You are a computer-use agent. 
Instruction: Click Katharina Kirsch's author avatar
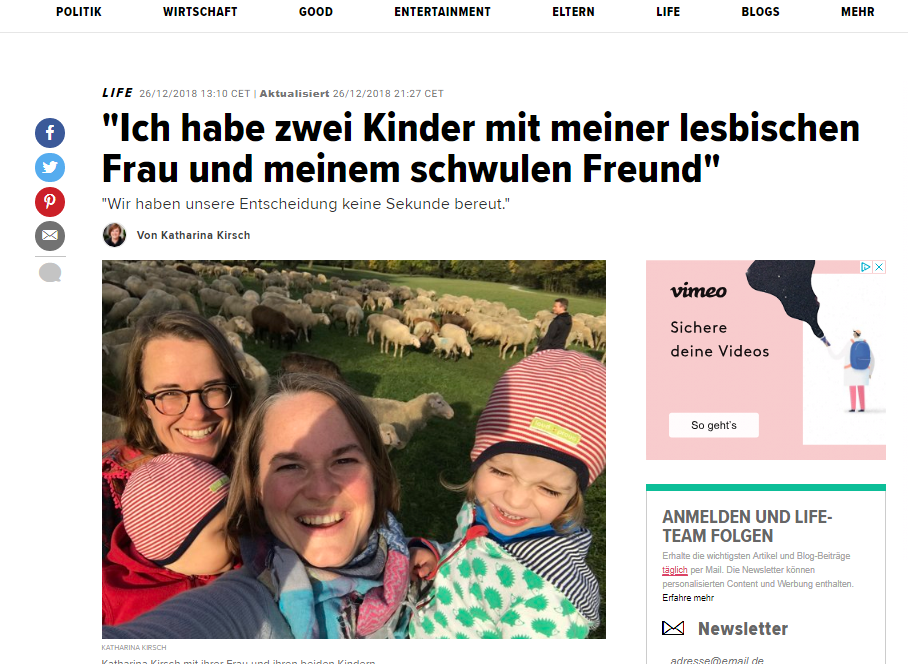pos(114,235)
